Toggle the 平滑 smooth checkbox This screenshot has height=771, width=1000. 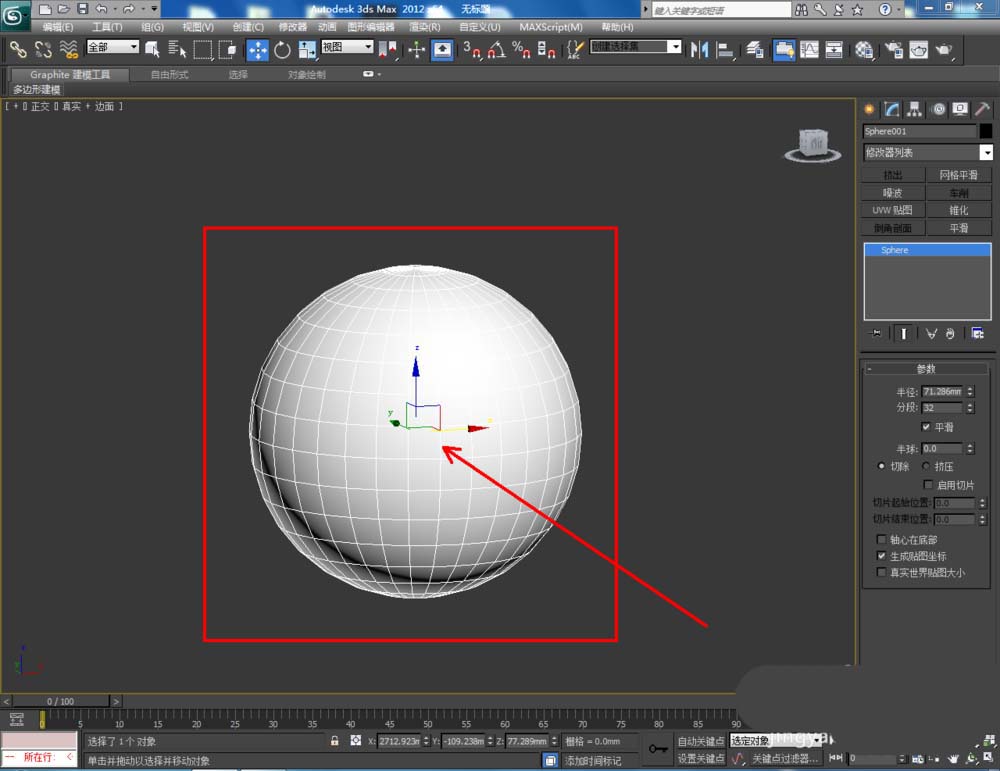point(926,427)
